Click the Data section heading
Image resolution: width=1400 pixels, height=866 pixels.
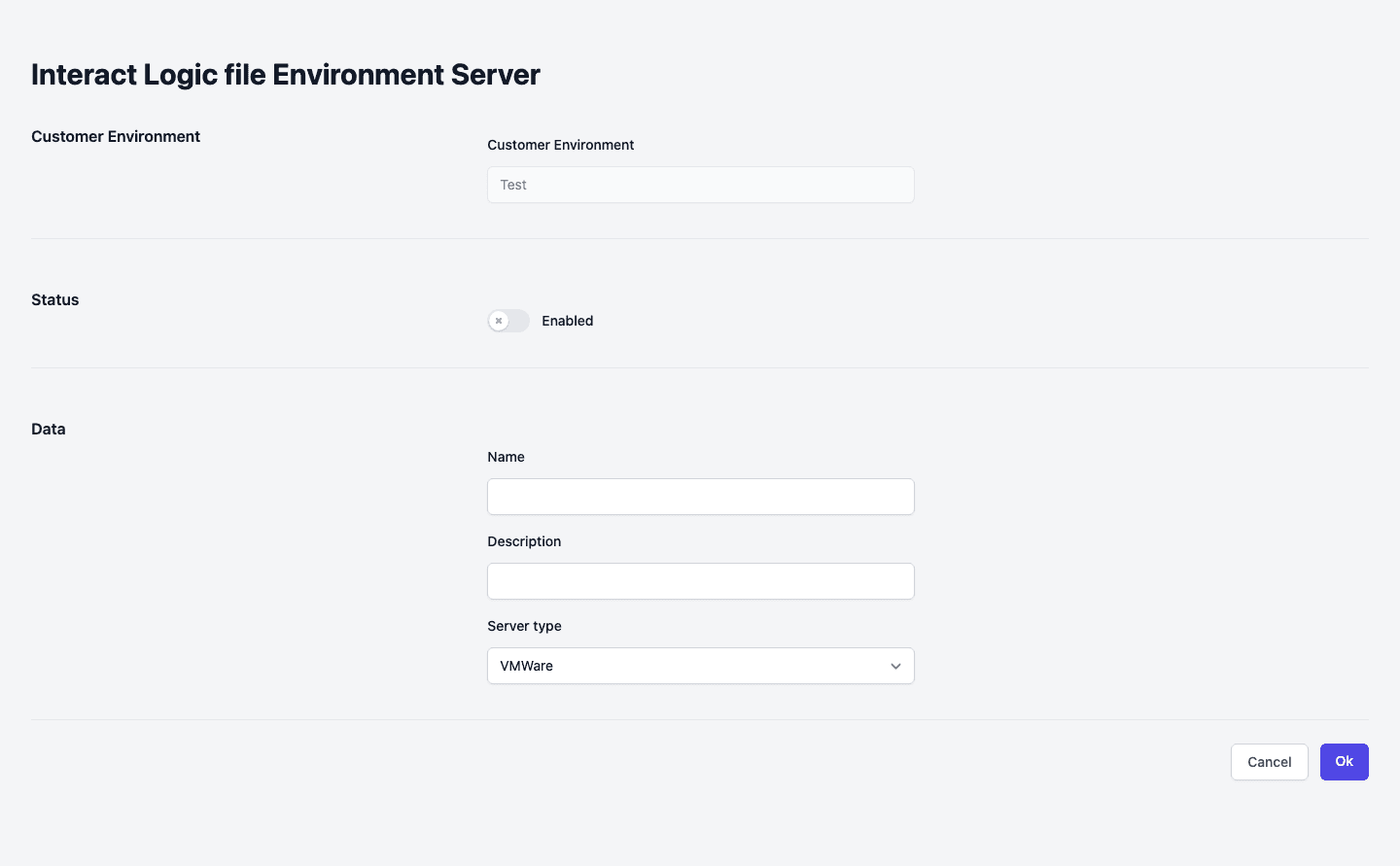click(49, 430)
